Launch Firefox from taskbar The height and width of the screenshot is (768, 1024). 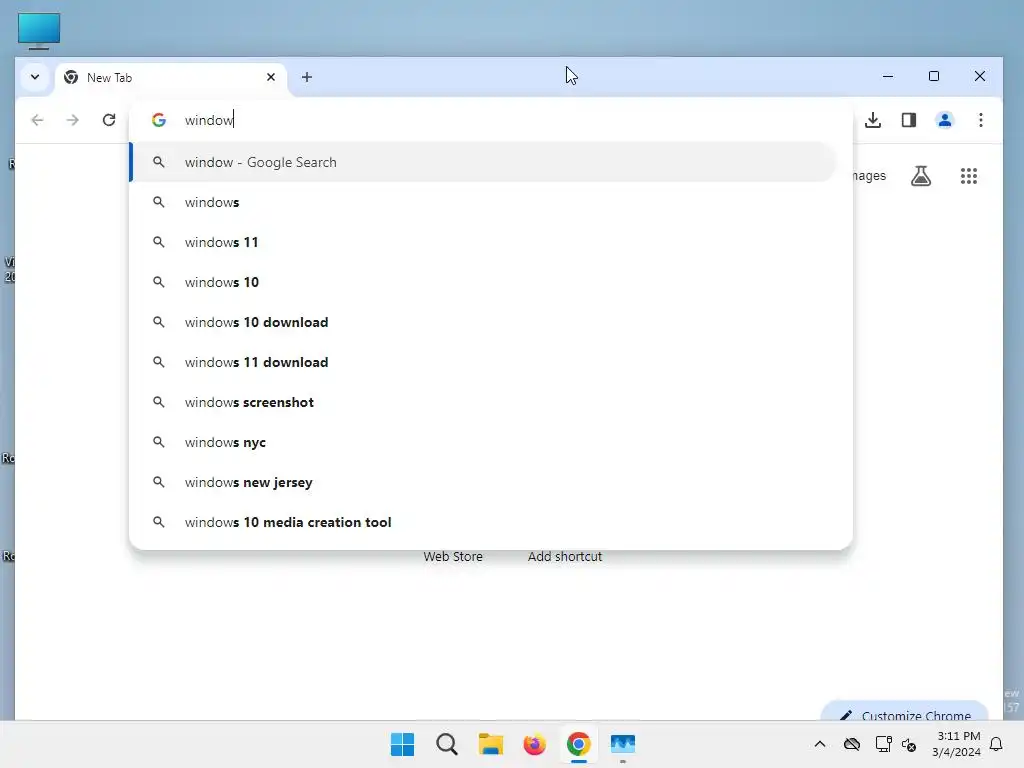[x=534, y=744]
